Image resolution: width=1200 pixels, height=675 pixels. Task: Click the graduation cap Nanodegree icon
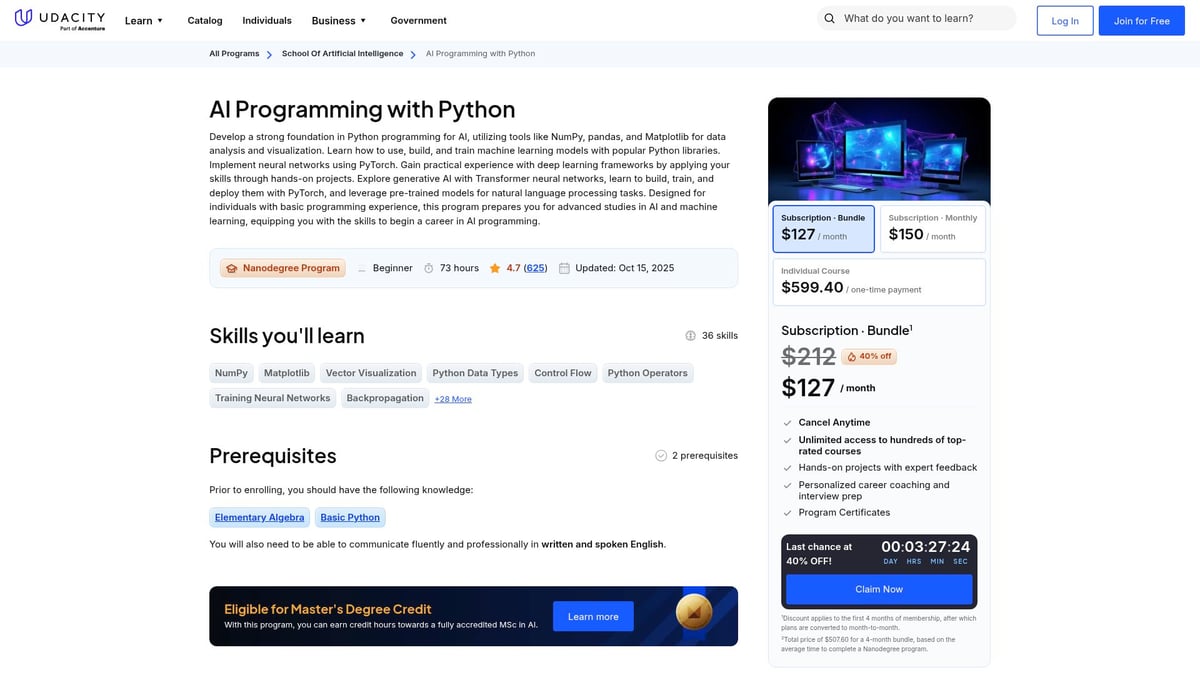point(231,268)
